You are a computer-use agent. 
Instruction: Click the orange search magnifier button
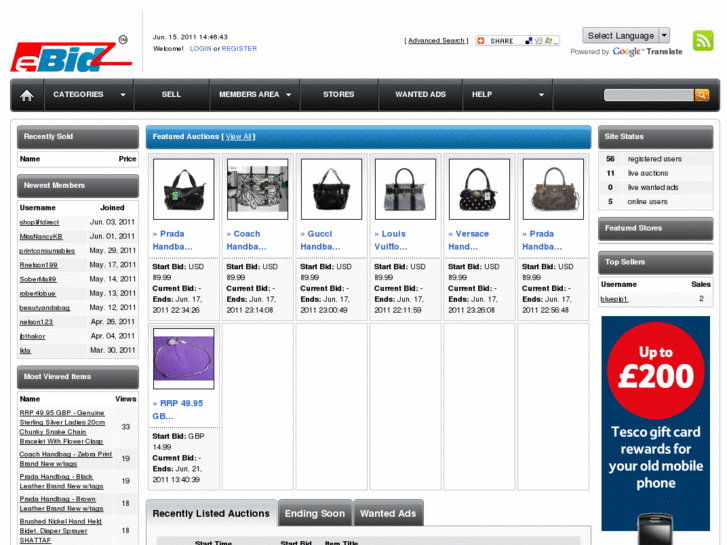pyautogui.click(x=701, y=95)
